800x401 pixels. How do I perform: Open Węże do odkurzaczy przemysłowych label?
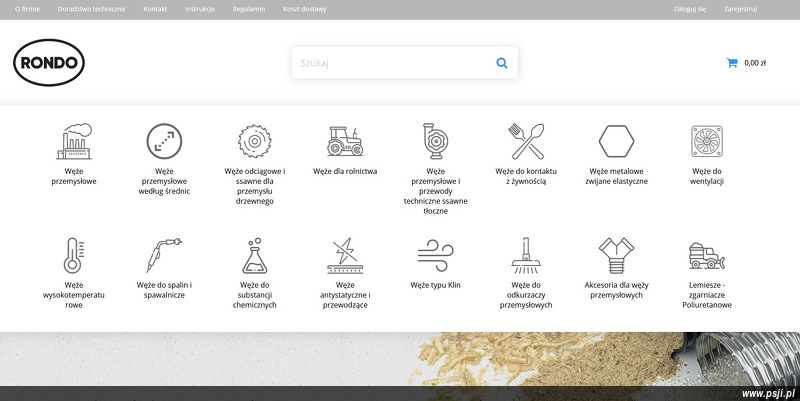point(526,295)
